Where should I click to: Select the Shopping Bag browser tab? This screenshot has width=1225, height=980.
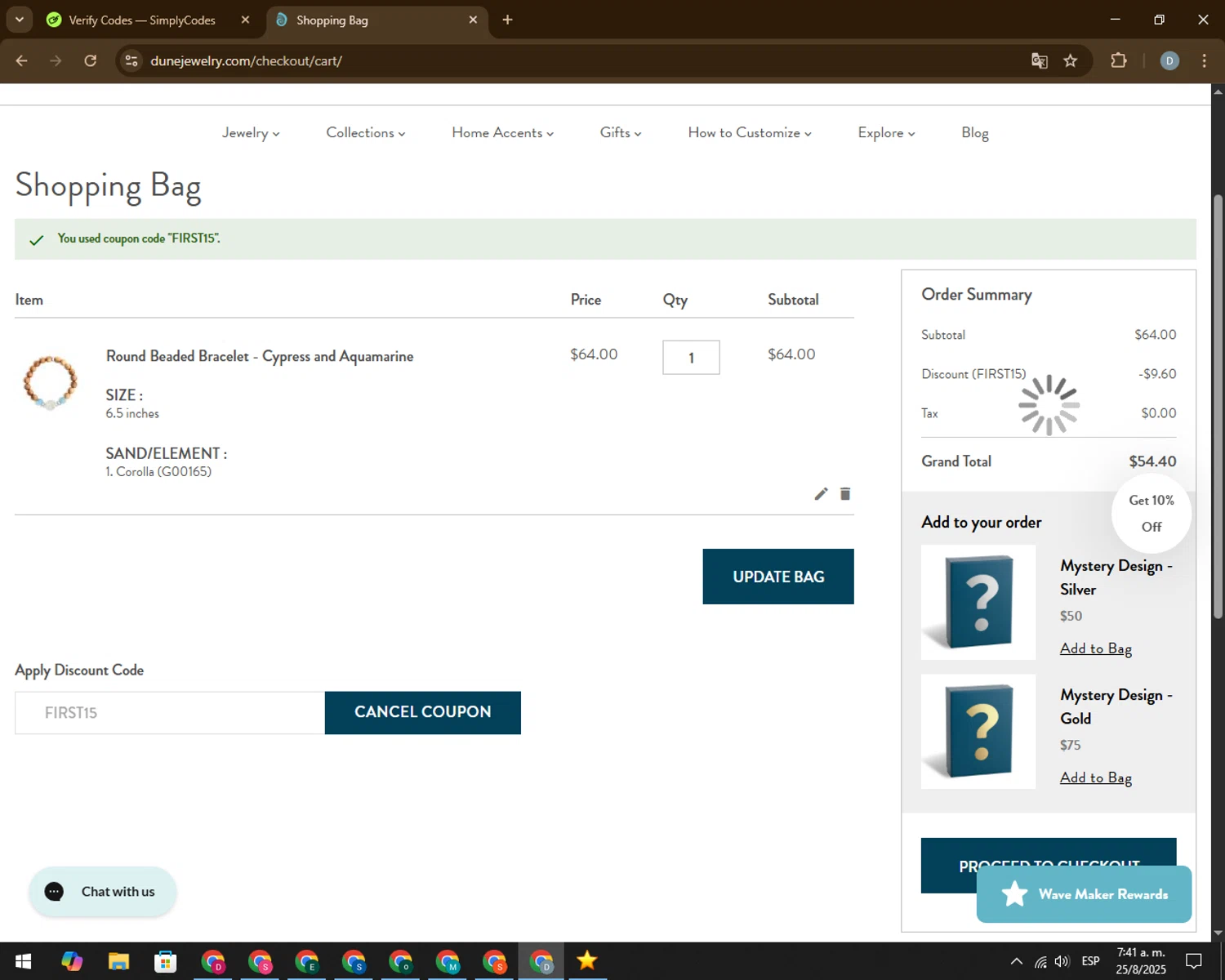pos(376,20)
